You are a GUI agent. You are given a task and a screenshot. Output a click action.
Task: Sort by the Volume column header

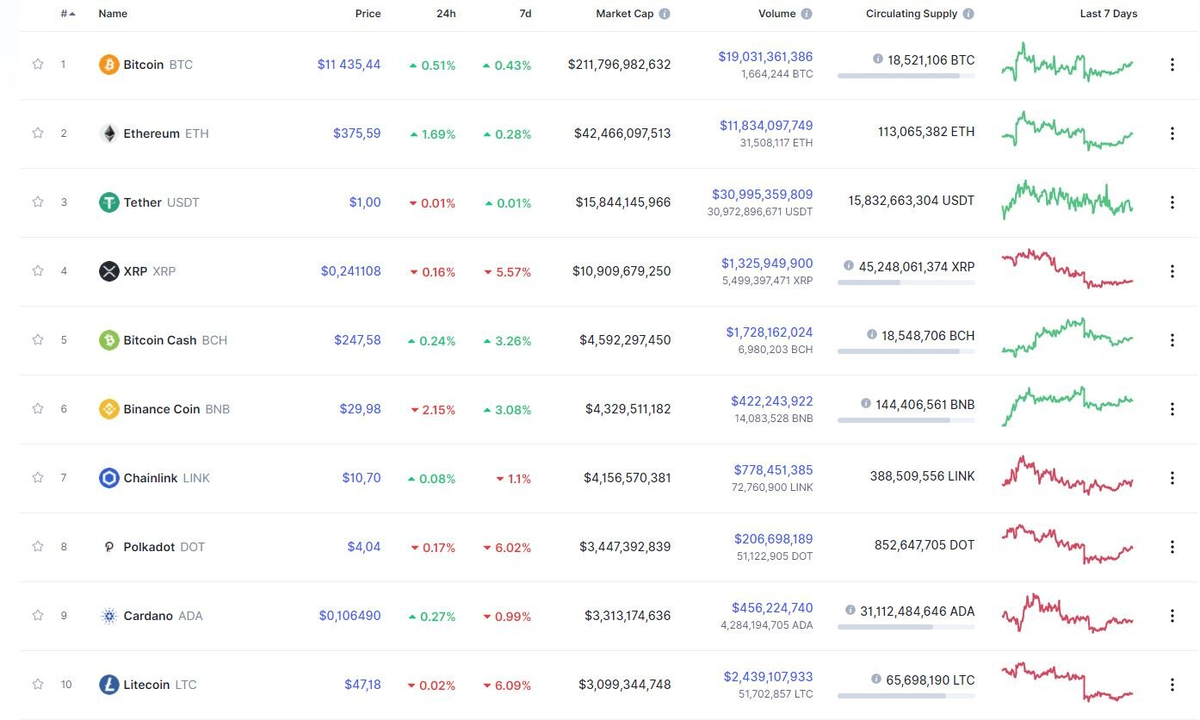[x=777, y=14]
